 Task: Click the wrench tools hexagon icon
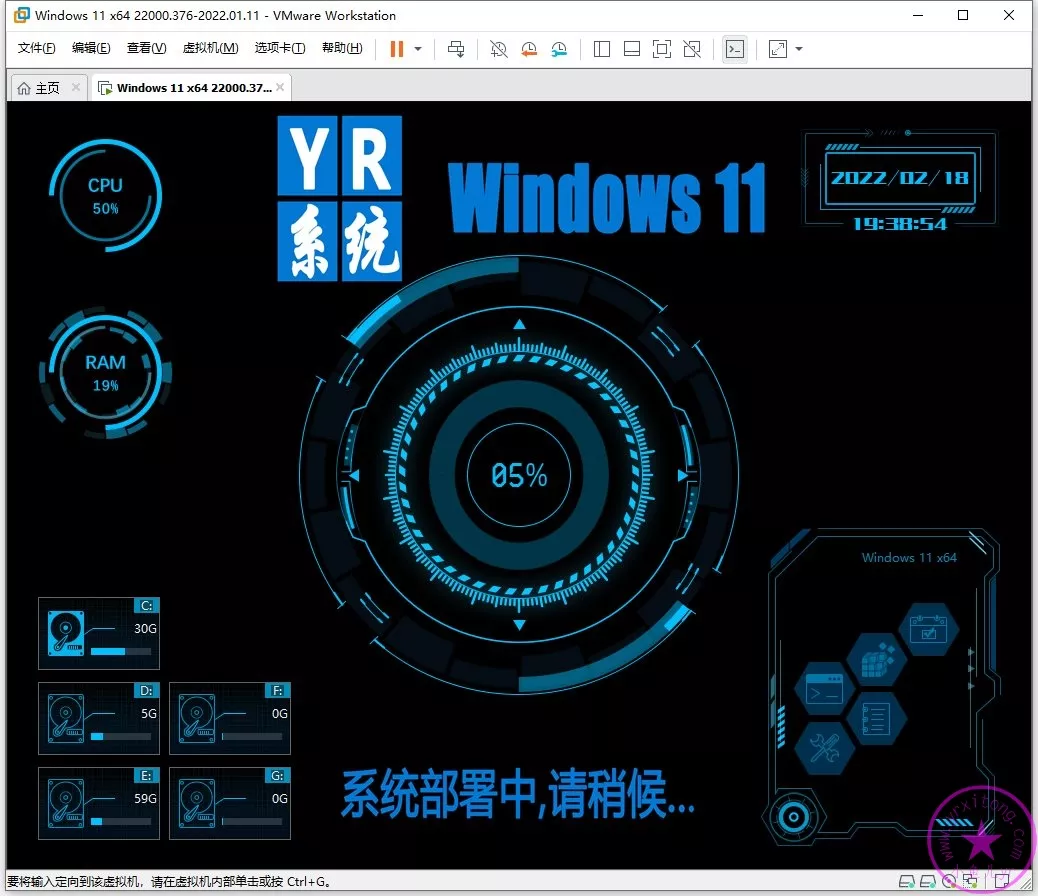tap(824, 749)
